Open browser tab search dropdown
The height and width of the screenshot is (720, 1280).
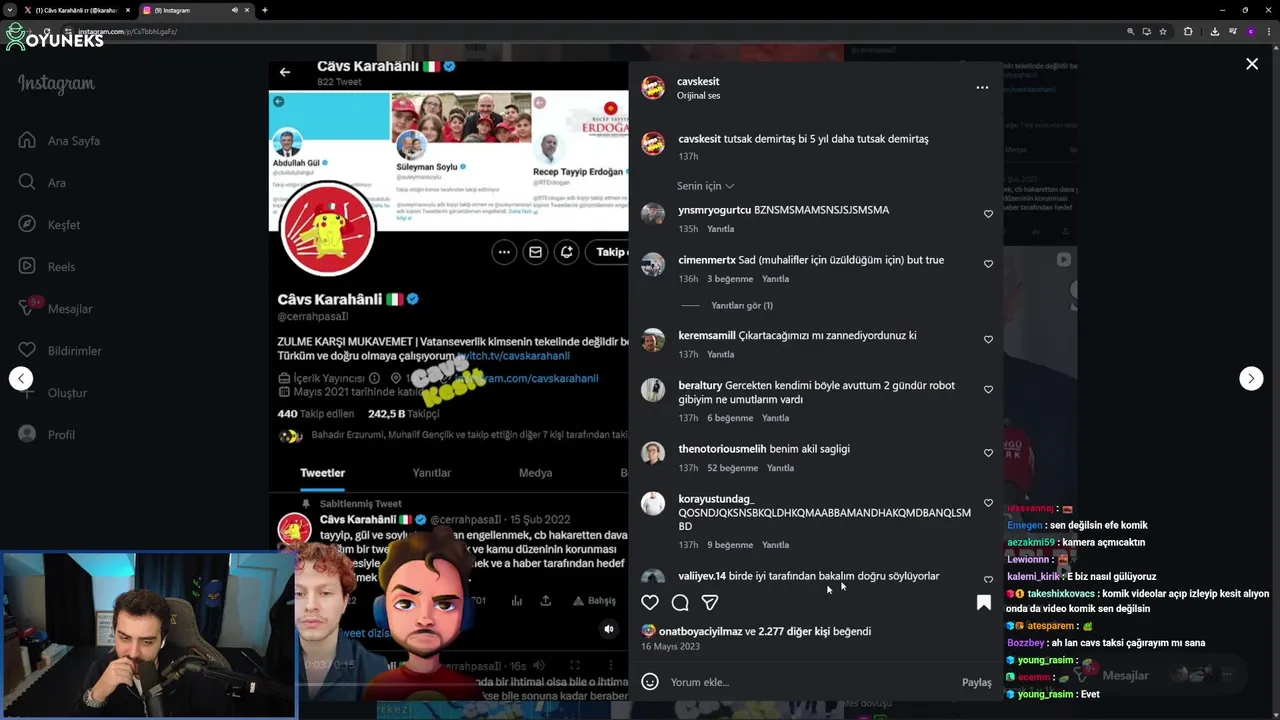click(x=8, y=10)
